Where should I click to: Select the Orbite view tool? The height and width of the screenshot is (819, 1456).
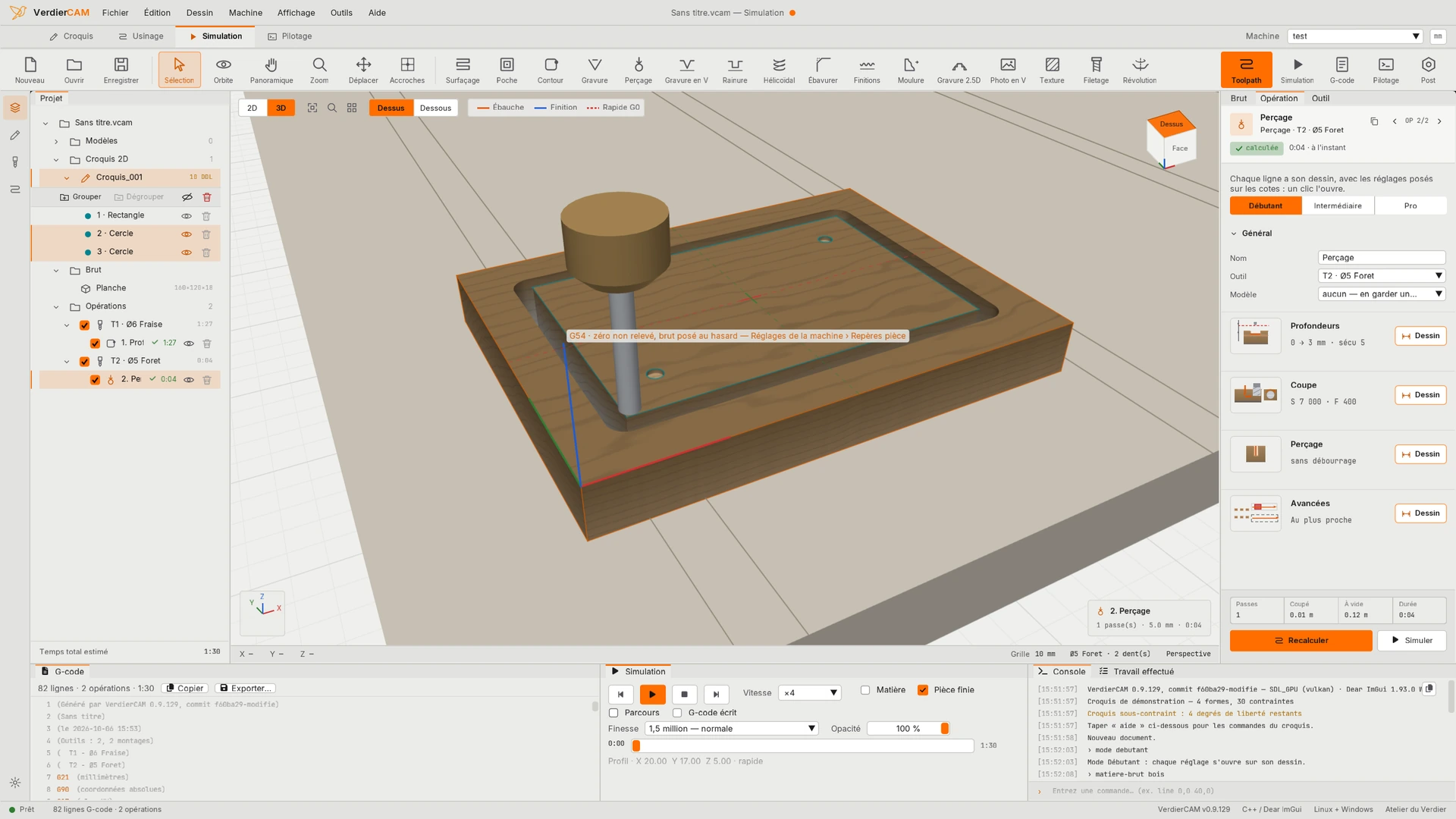tap(223, 70)
